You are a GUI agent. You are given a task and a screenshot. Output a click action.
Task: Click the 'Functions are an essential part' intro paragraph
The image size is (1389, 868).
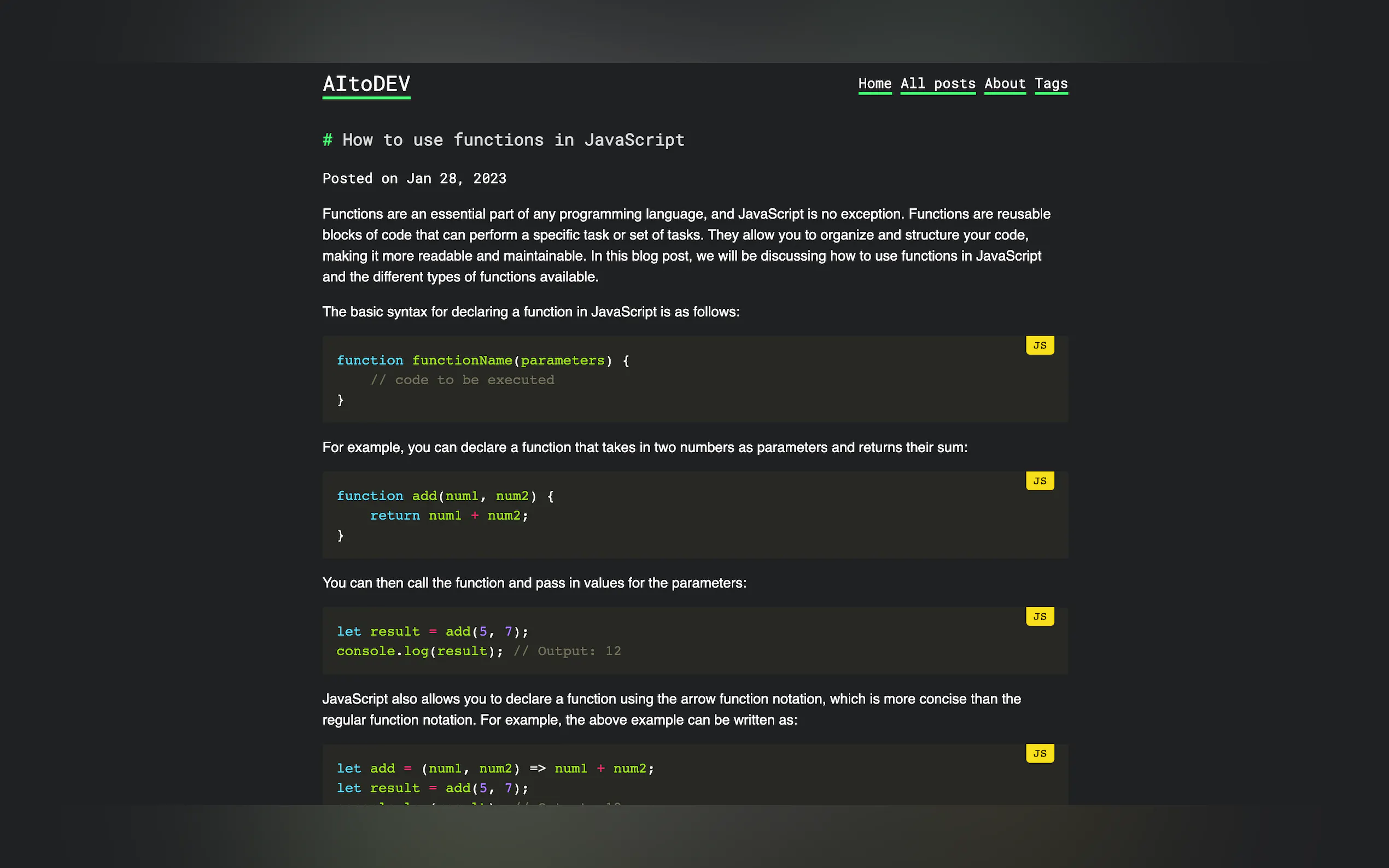coord(686,245)
